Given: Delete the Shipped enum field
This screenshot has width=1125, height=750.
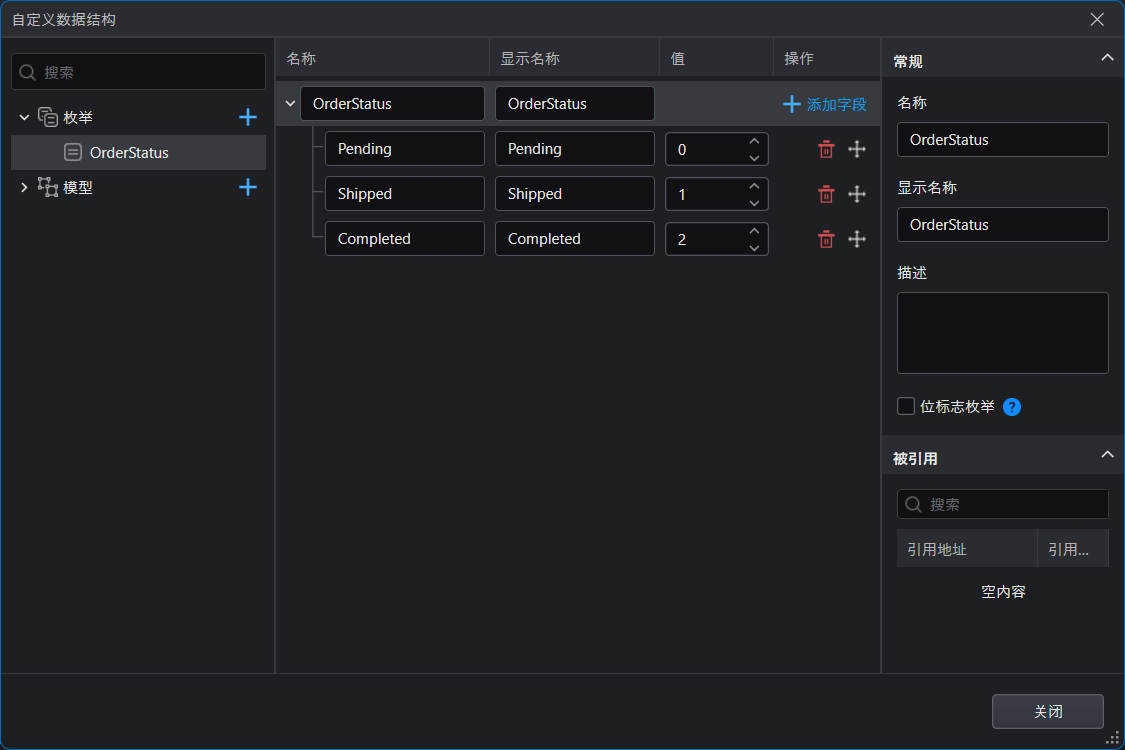Looking at the screenshot, I should coord(826,194).
